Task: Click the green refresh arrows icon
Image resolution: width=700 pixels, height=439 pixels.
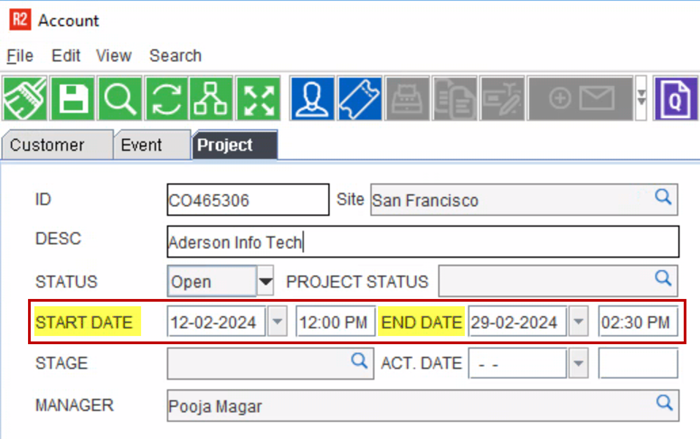Action: tap(167, 99)
